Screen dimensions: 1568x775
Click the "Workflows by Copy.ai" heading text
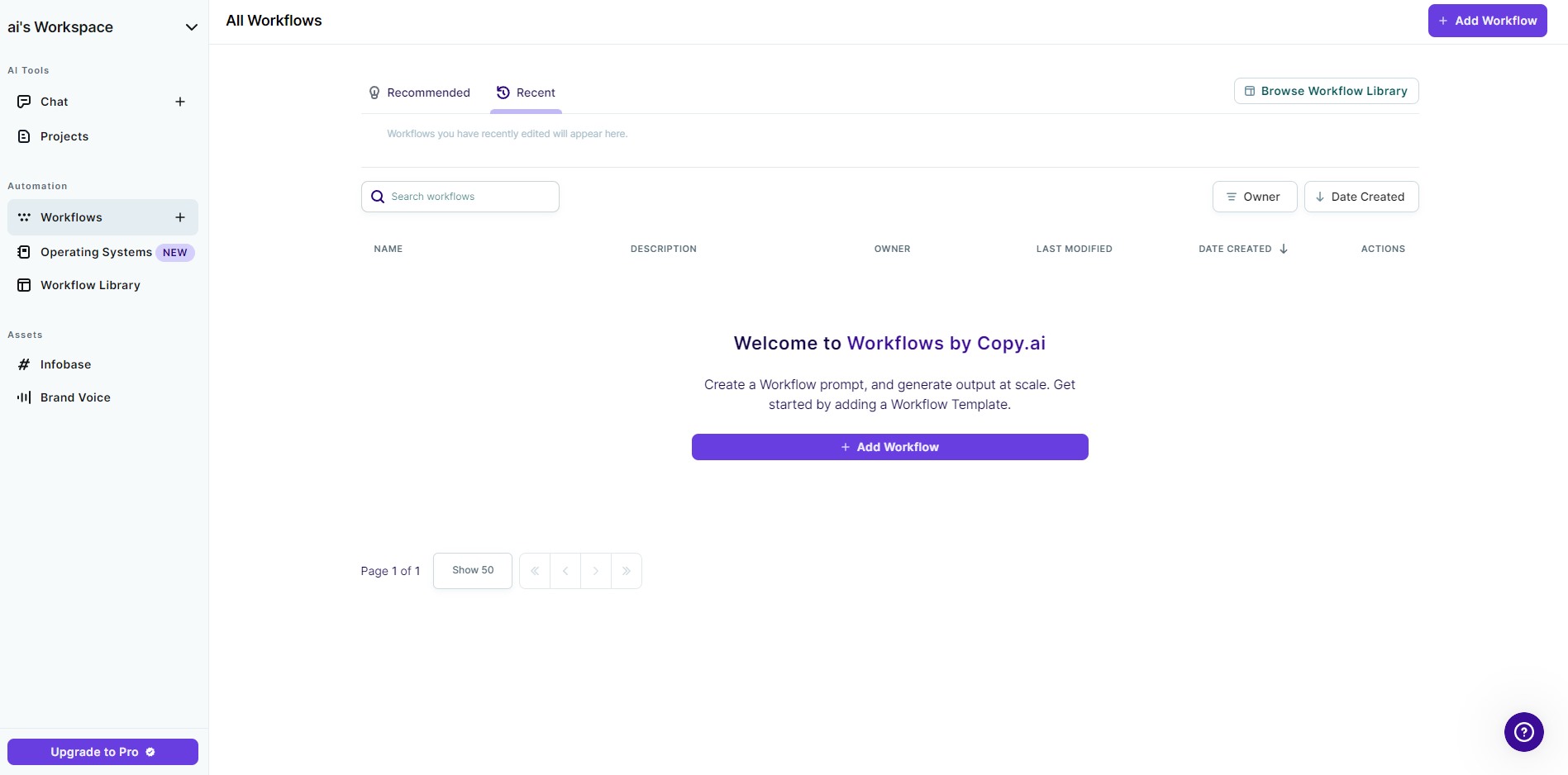point(946,343)
